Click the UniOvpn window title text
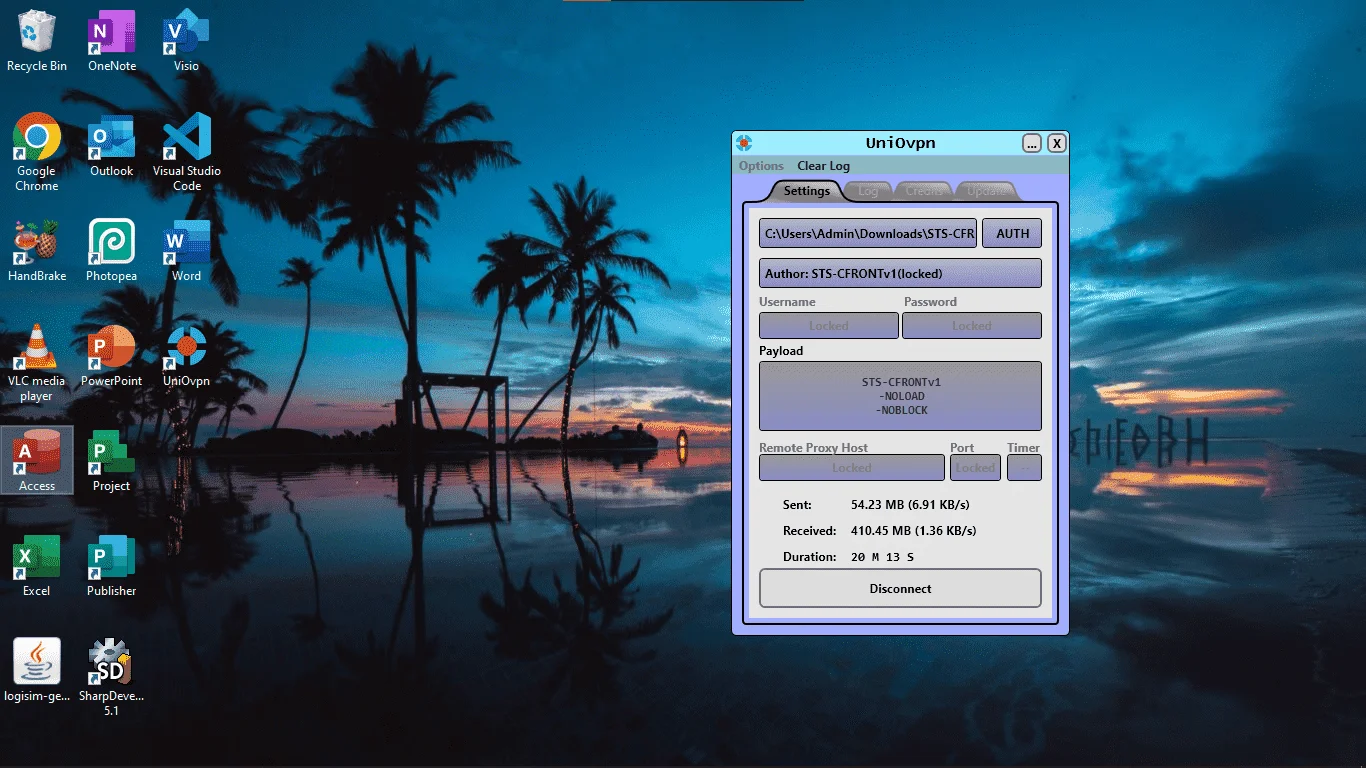 (900, 143)
